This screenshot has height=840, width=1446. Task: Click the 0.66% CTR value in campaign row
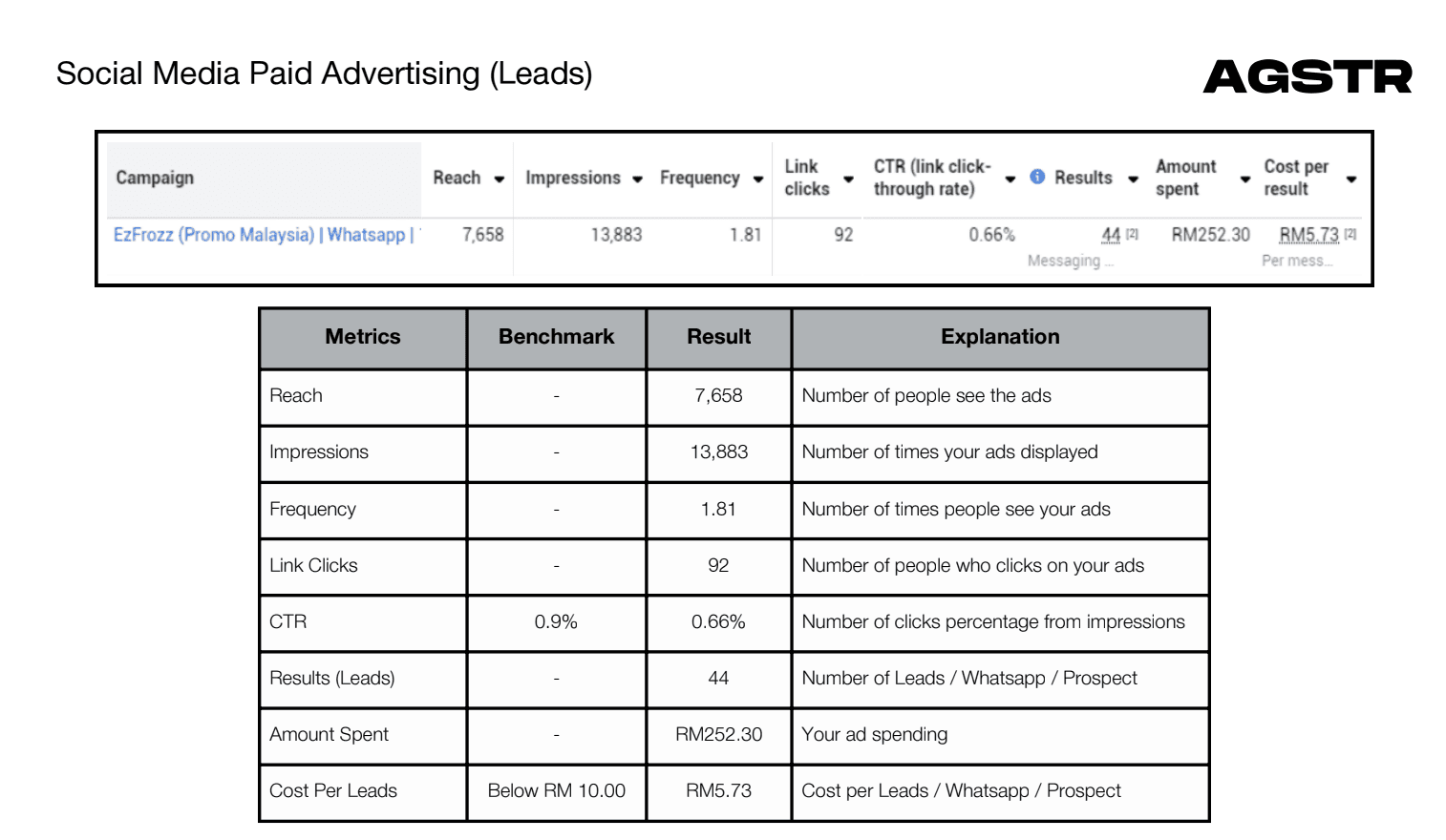pyautogui.click(x=992, y=235)
